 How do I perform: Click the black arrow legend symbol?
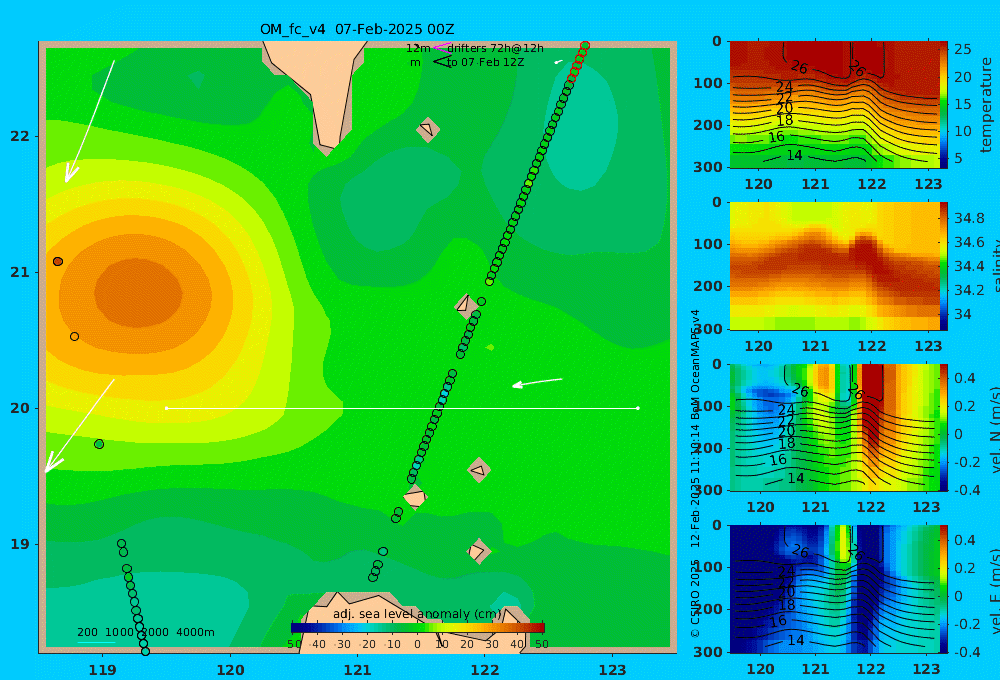click(442, 62)
